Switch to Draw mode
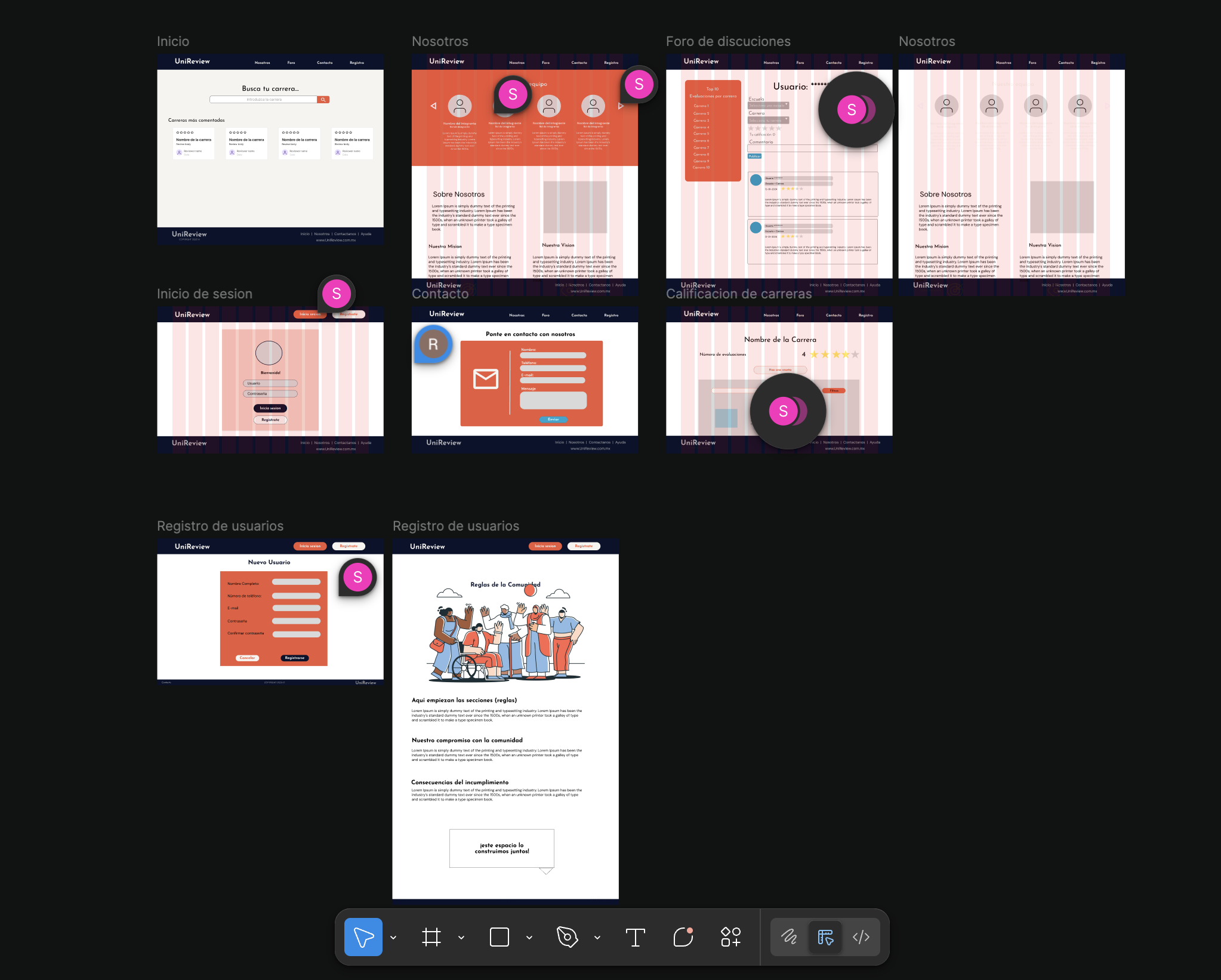 point(789,936)
